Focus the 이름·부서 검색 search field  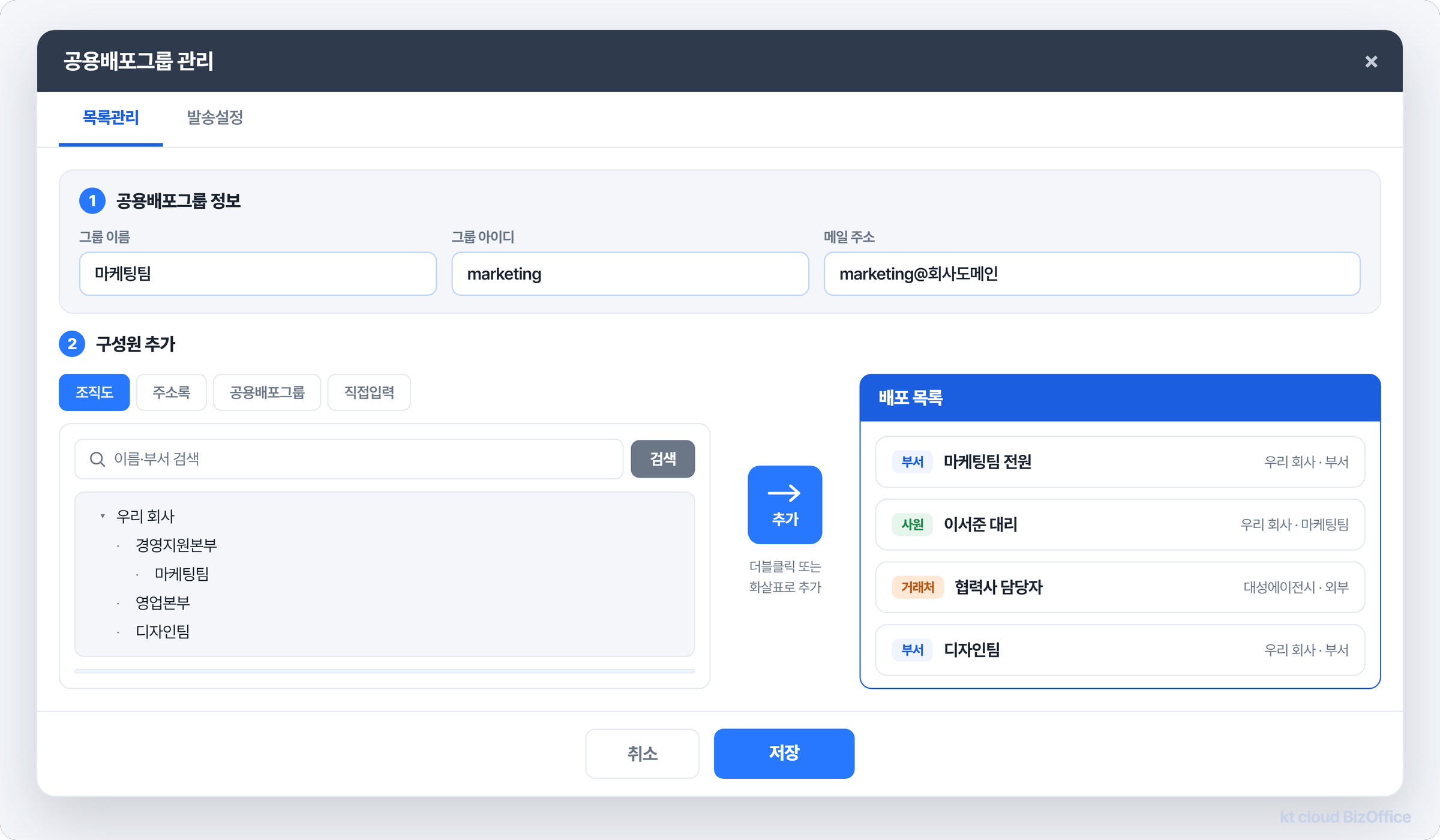pyautogui.click(x=349, y=459)
